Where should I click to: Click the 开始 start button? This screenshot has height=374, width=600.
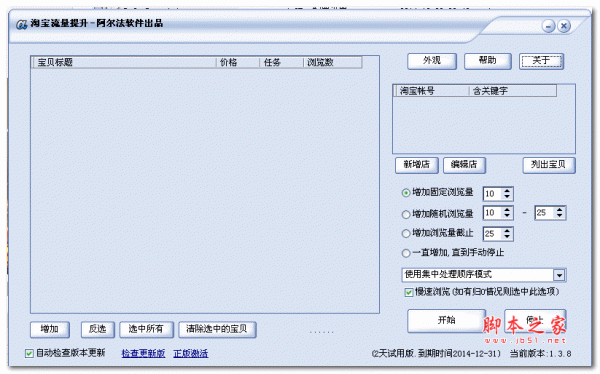[447, 320]
